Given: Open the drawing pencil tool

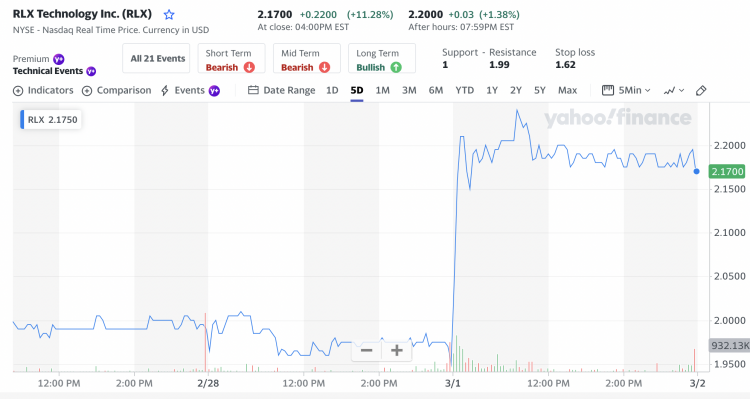Looking at the screenshot, I should (701, 90).
